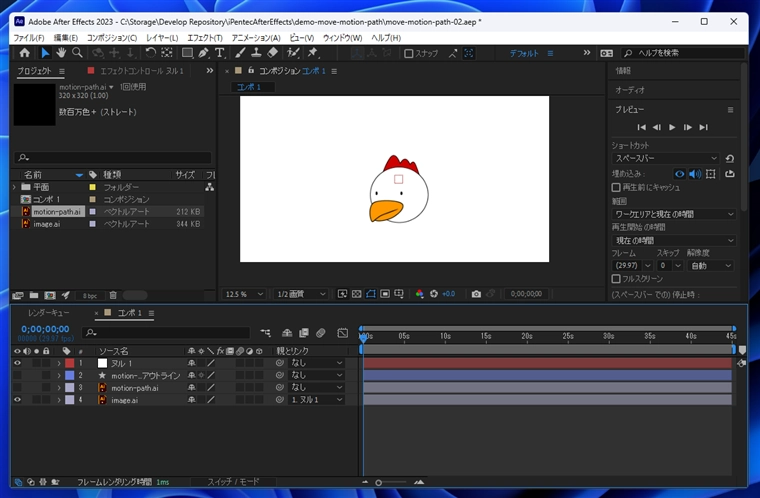
Task: Enable 再生前にキャッシュ checkbox
Action: pos(616,187)
